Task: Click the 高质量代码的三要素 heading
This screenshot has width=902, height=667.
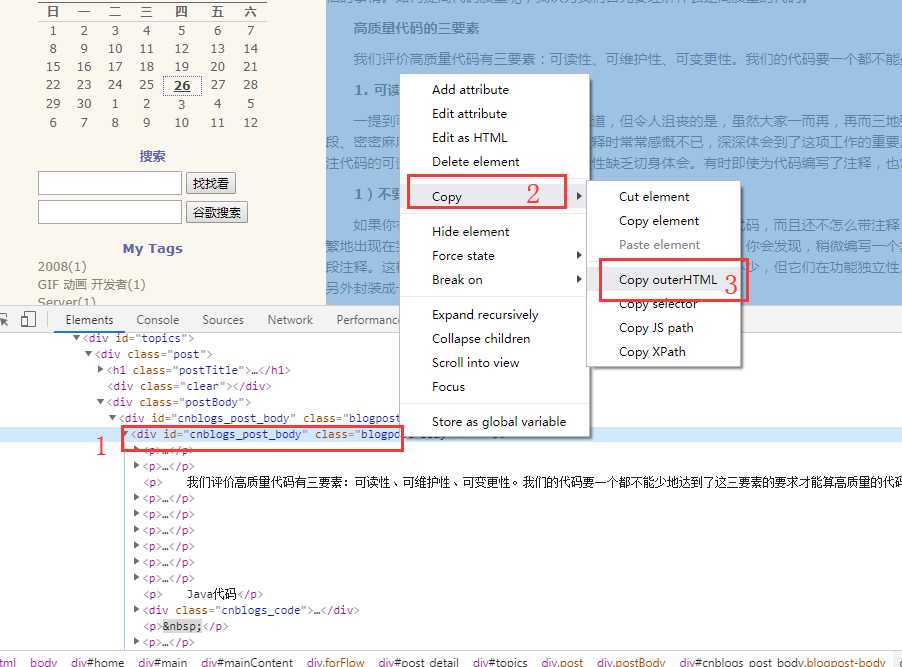Action: (416, 28)
